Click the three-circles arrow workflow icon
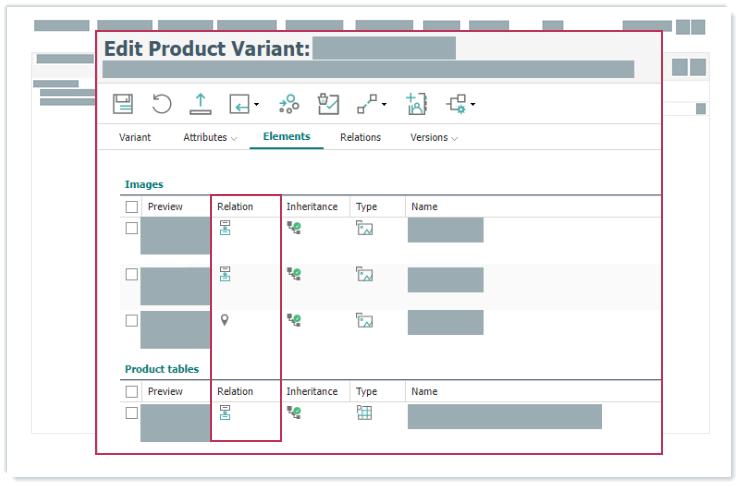 [288, 103]
